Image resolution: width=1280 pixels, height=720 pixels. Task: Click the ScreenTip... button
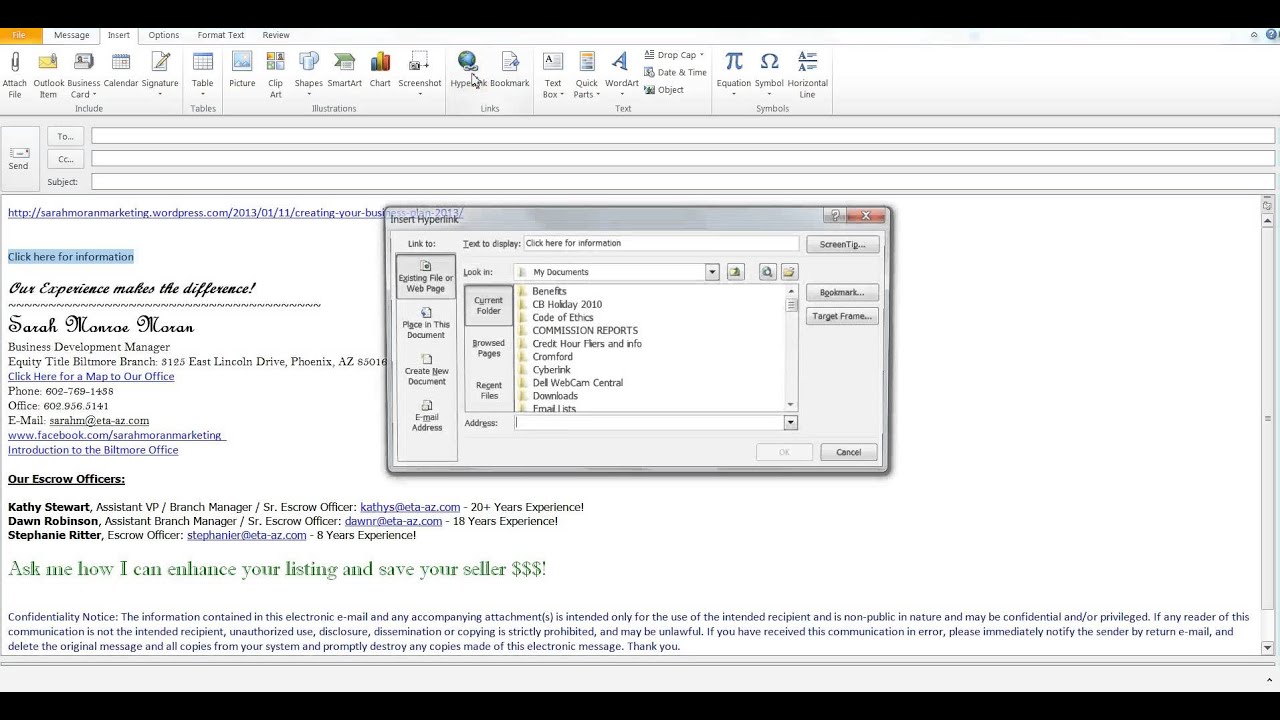point(843,244)
